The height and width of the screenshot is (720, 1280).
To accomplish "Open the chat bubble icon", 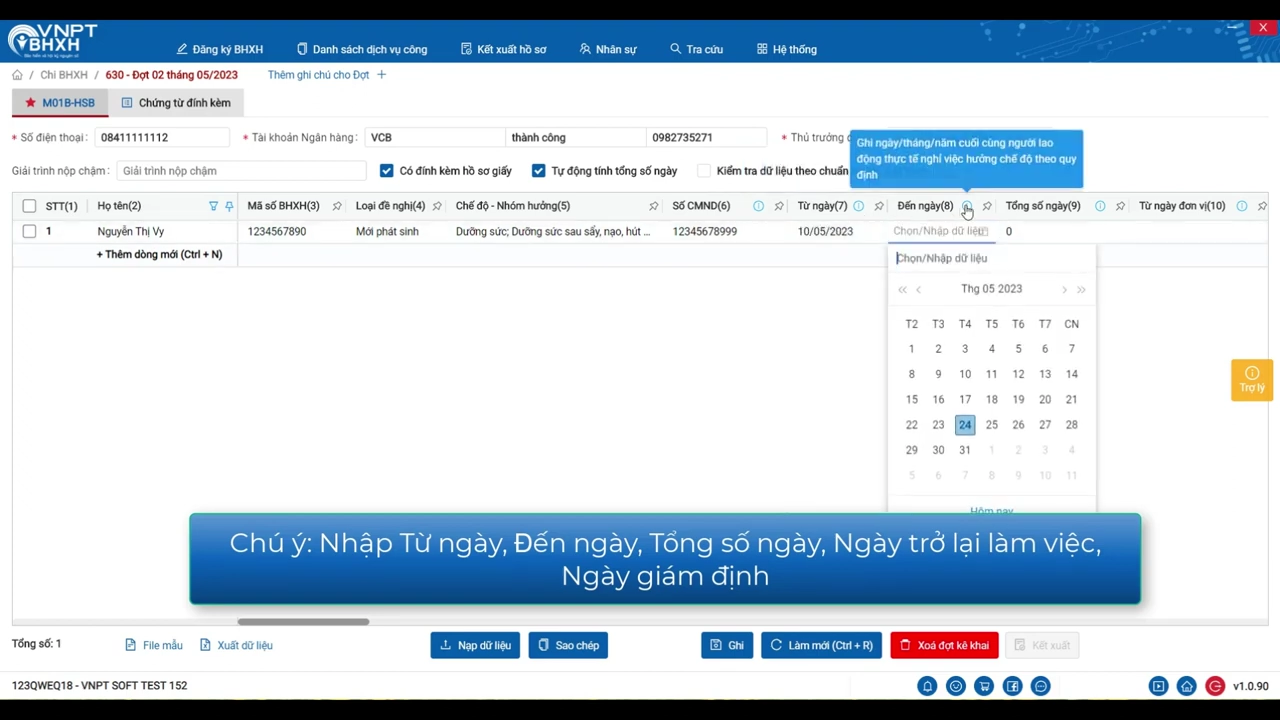I will tap(1041, 686).
